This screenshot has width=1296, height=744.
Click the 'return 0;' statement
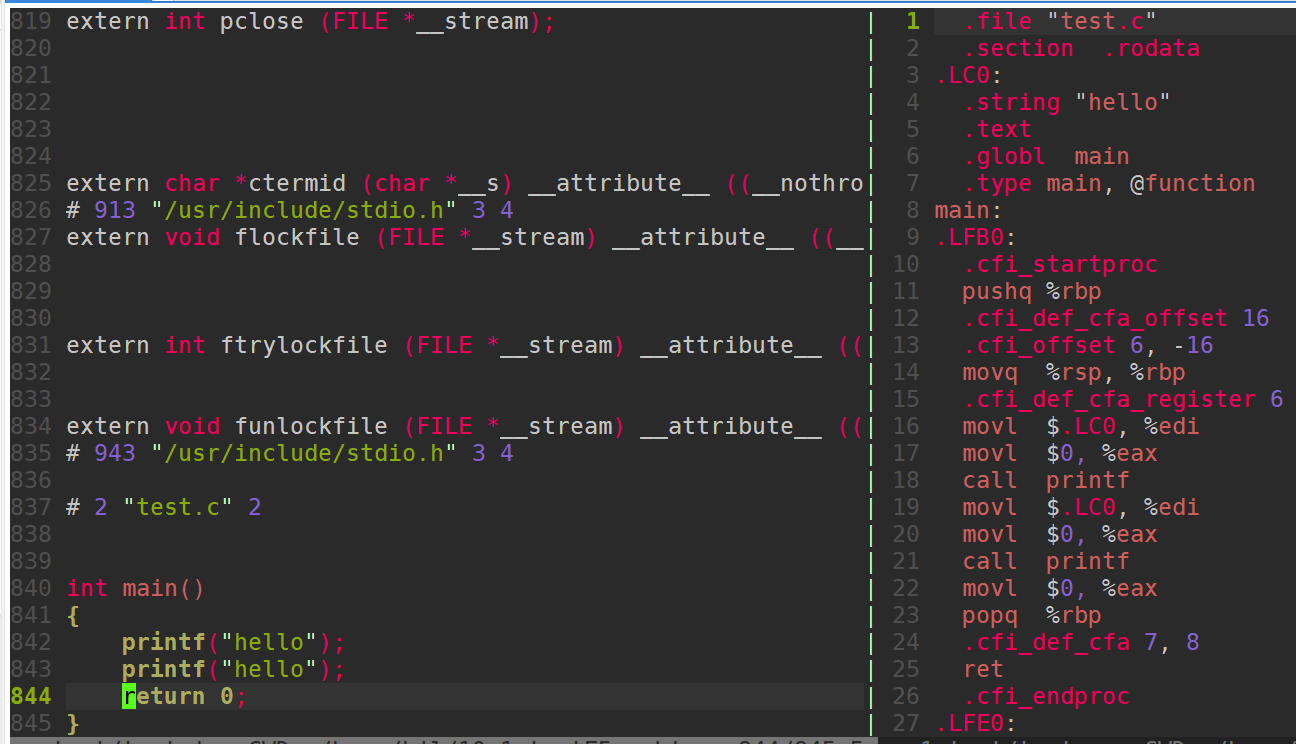(184, 696)
